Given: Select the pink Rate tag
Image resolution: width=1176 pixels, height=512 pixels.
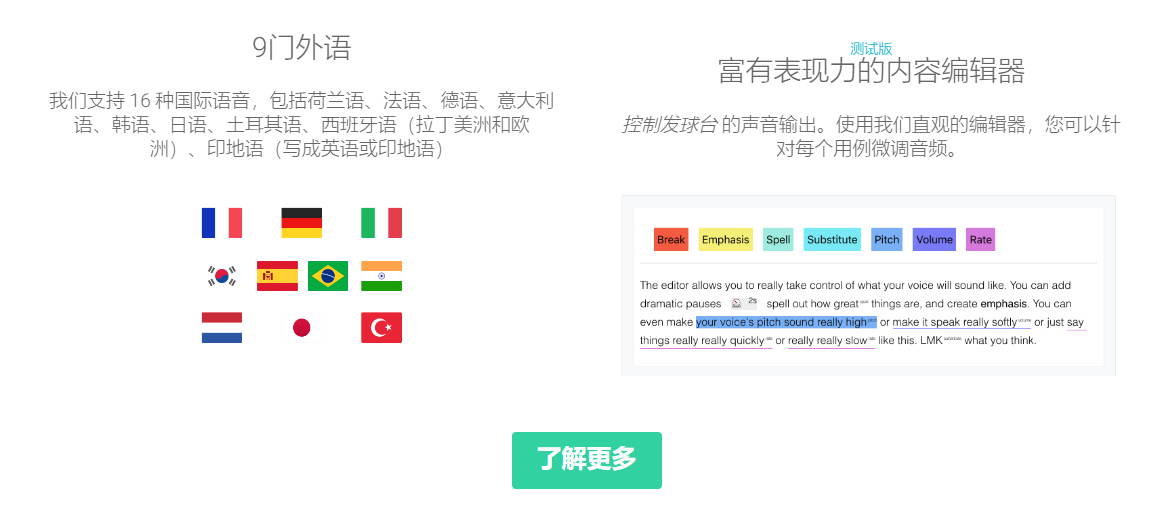Looking at the screenshot, I should pos(980,239).
